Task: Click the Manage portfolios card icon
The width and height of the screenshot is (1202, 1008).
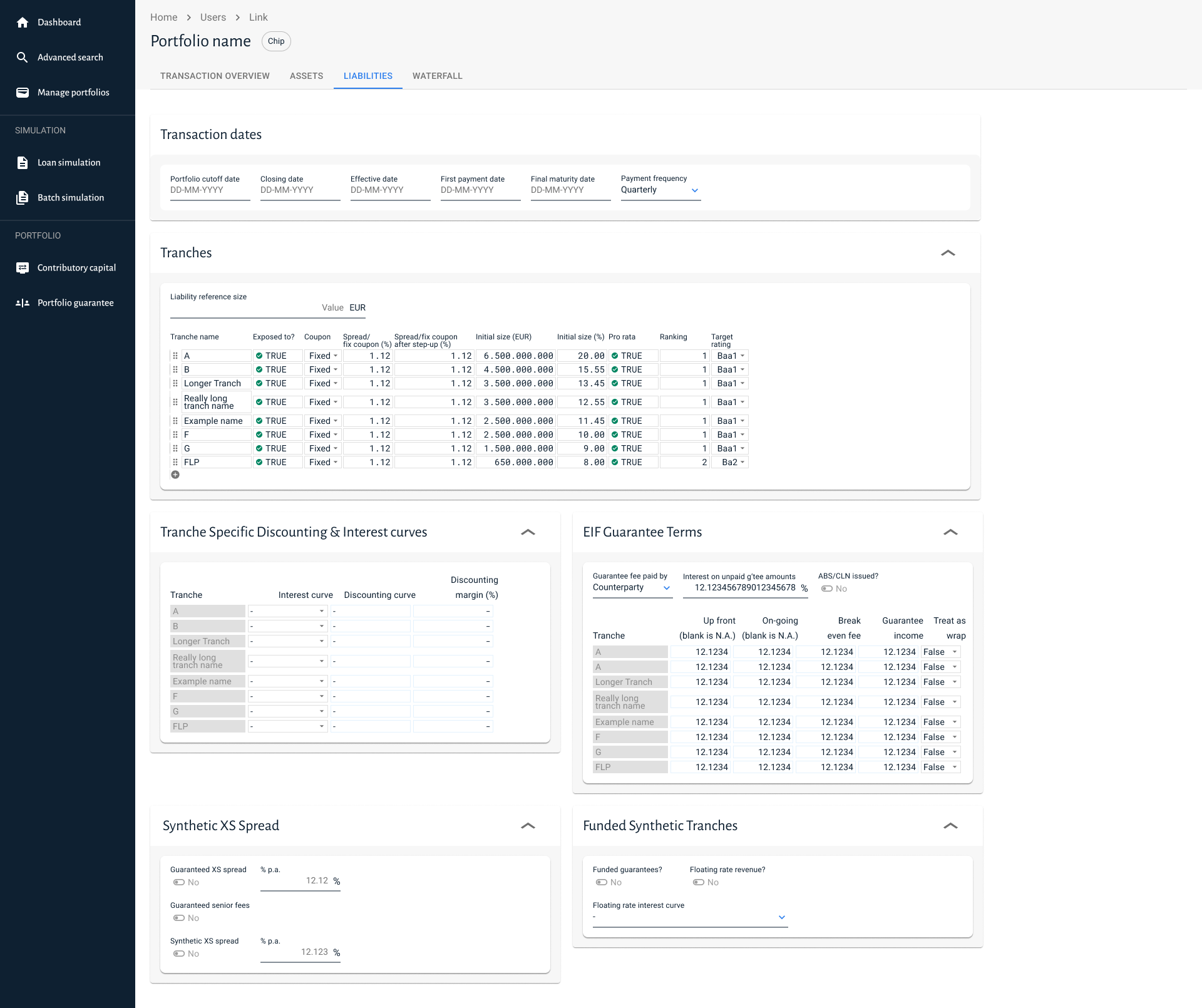Action: click(x=23, y=93)
